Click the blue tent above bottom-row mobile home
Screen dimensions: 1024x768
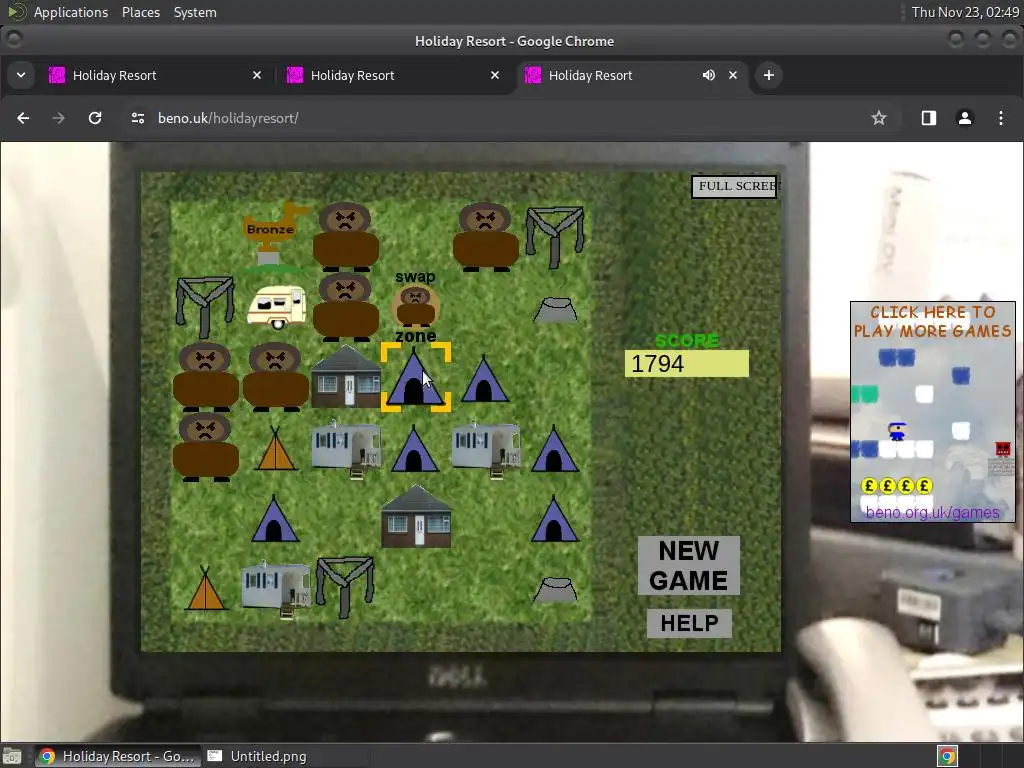pyautogui.click(x=275, y=518)
